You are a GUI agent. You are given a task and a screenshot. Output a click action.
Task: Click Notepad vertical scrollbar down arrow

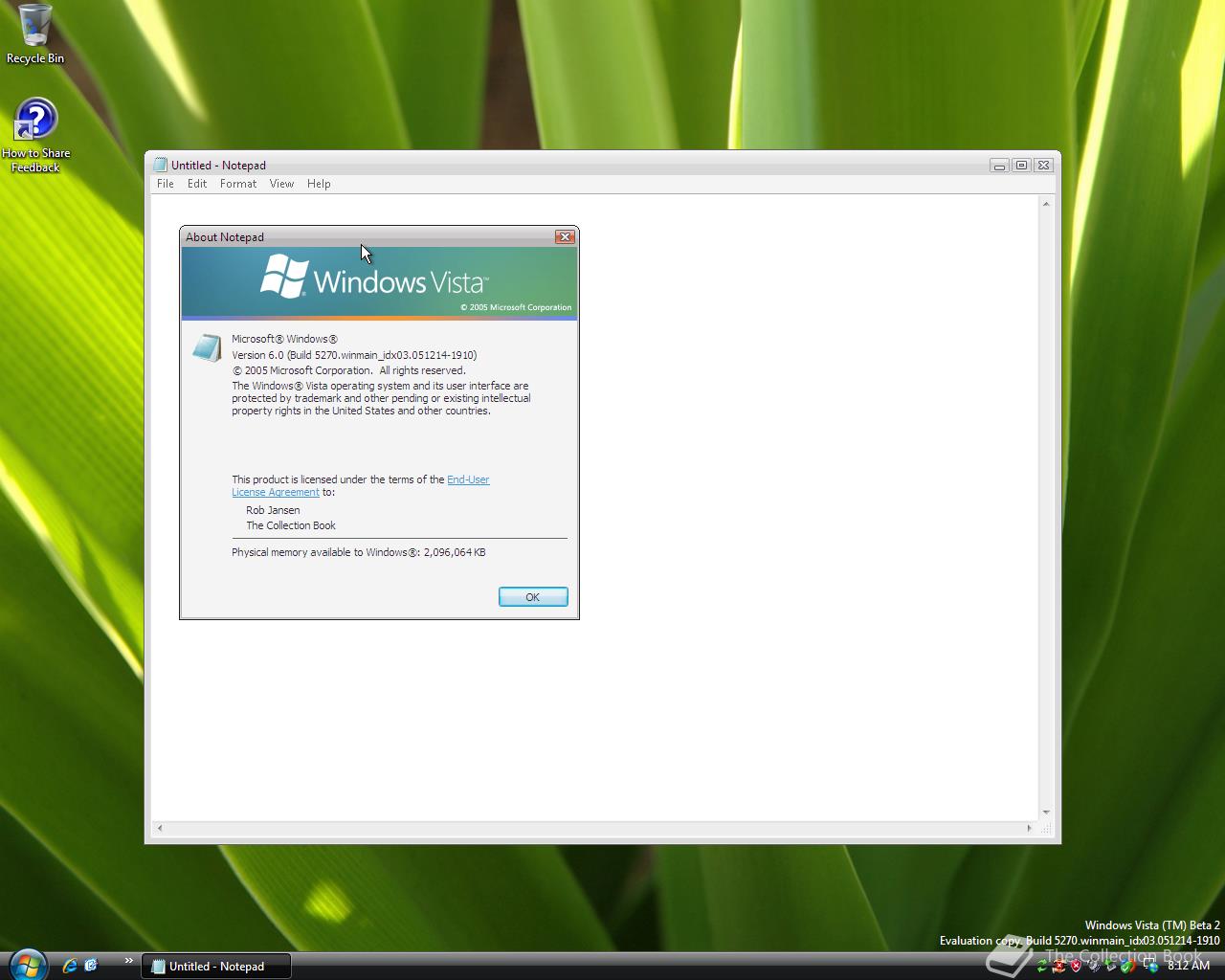point(1045,813)
